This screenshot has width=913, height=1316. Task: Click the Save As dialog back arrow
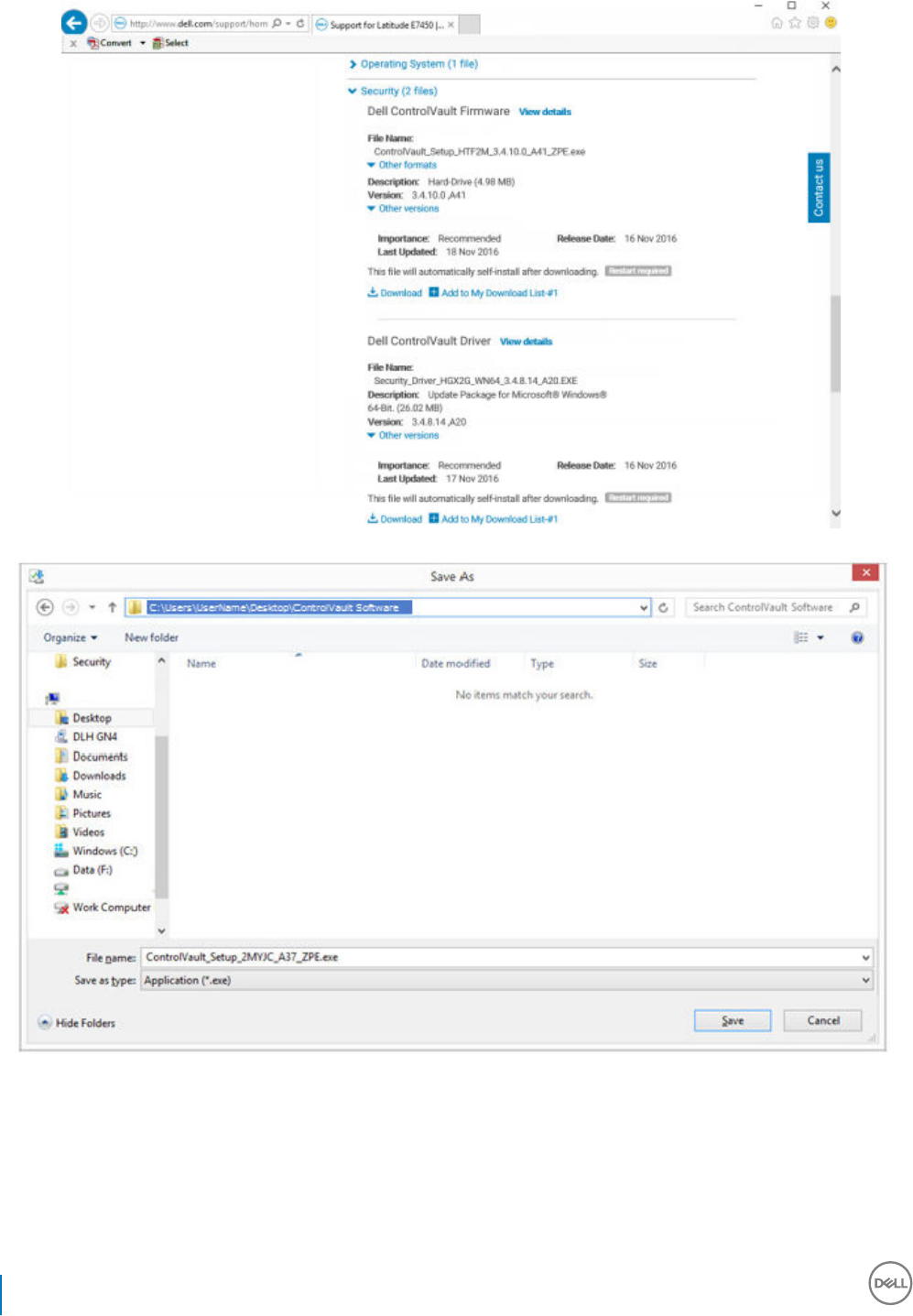click(45, 607)
